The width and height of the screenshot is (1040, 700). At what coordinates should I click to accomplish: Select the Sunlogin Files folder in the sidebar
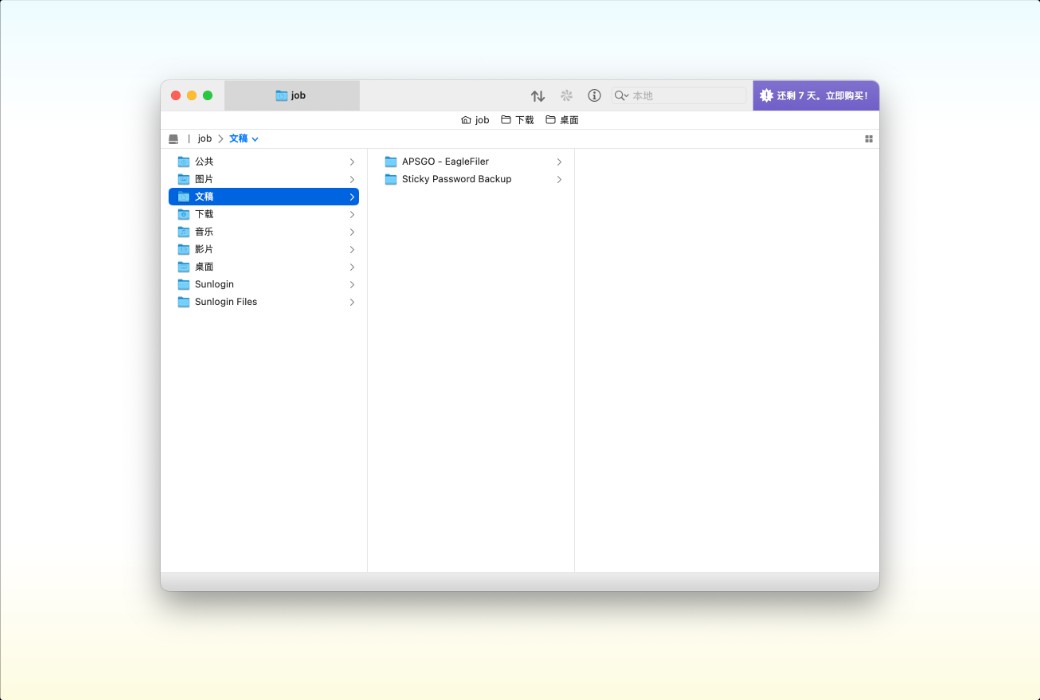pos(224,301)
